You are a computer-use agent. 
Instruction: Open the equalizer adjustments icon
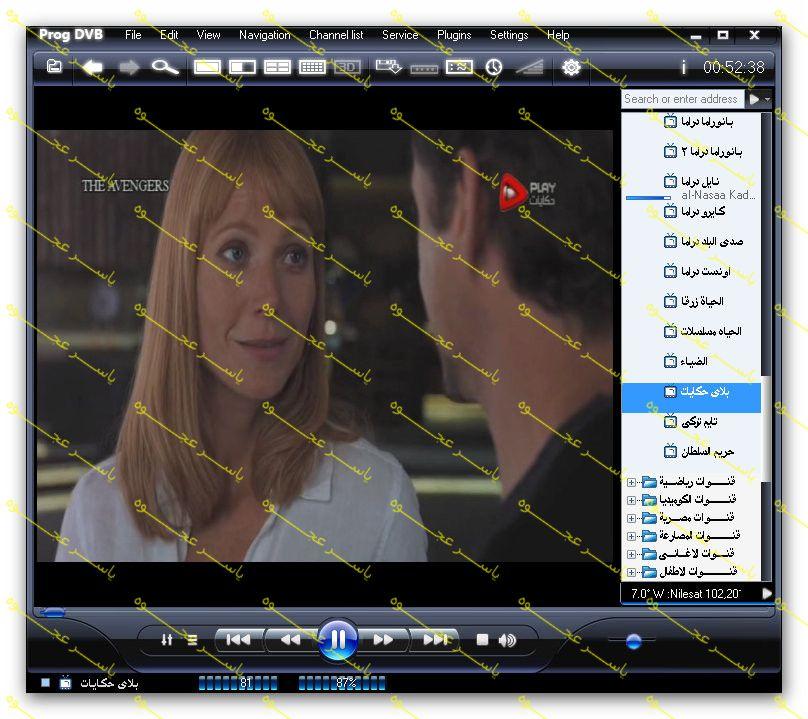pyautogui.click(x=166, y=640)
